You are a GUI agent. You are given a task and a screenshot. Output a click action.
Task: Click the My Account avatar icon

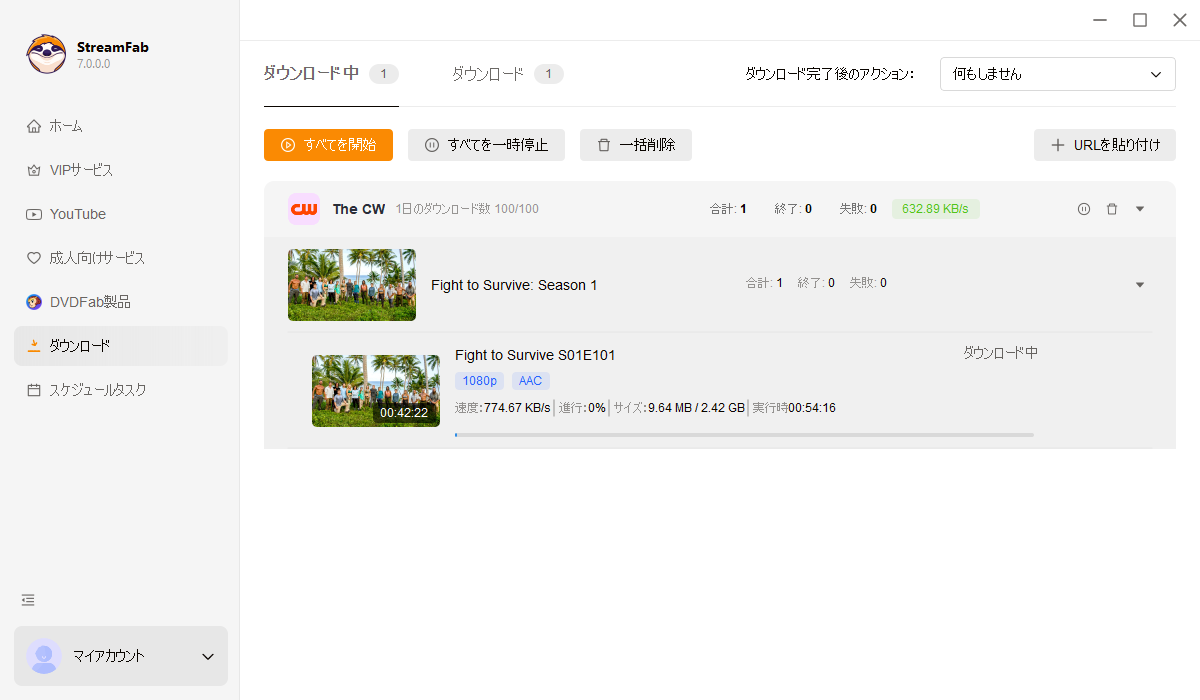point(44,656)
